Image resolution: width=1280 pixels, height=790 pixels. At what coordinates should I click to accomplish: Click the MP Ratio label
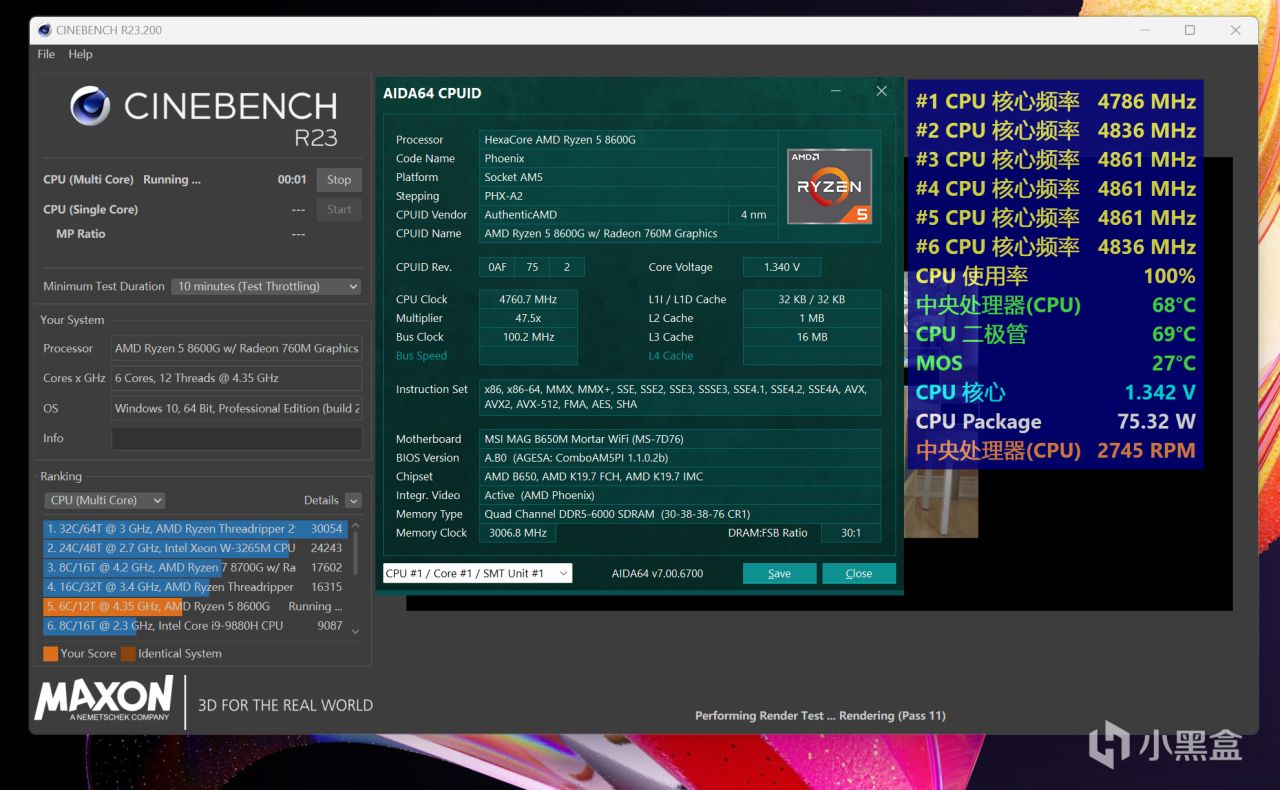click(81, 234)
